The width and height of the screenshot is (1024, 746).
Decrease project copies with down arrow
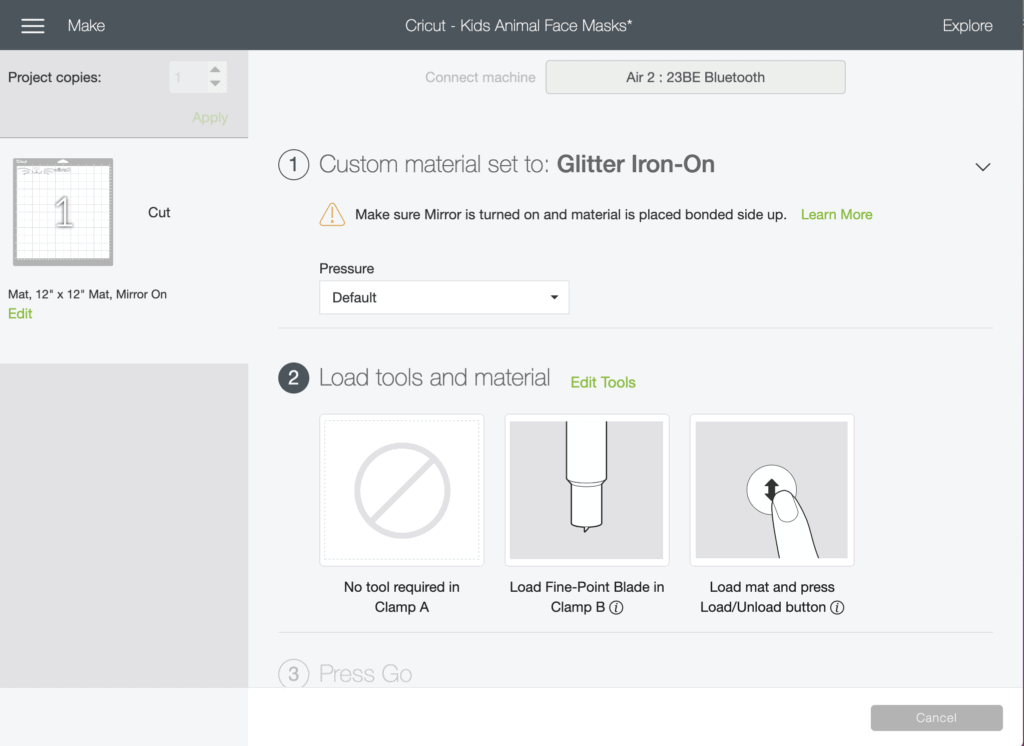[215, 84]
